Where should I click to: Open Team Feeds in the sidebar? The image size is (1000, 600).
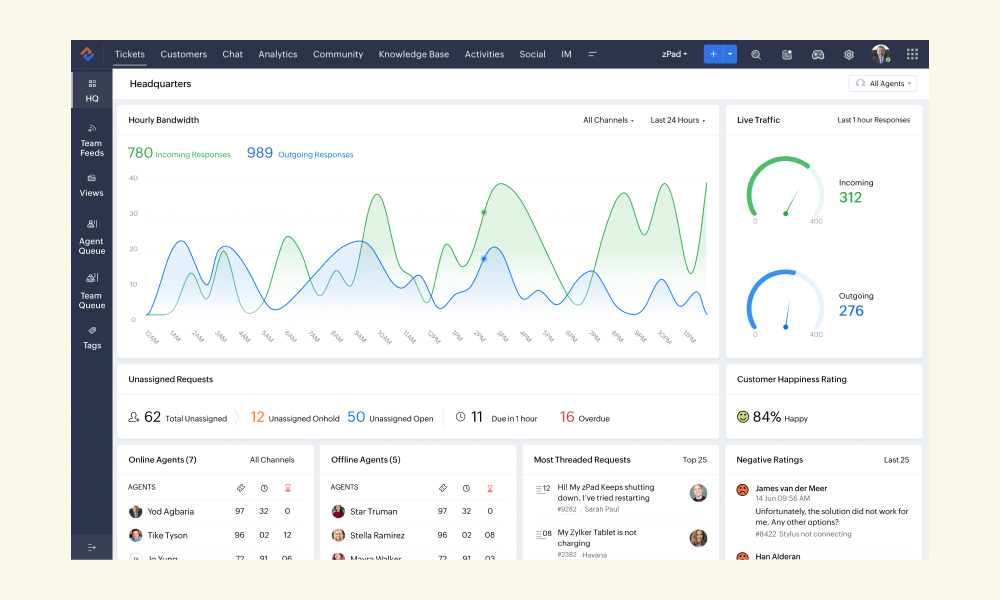[x=92, y=141]
